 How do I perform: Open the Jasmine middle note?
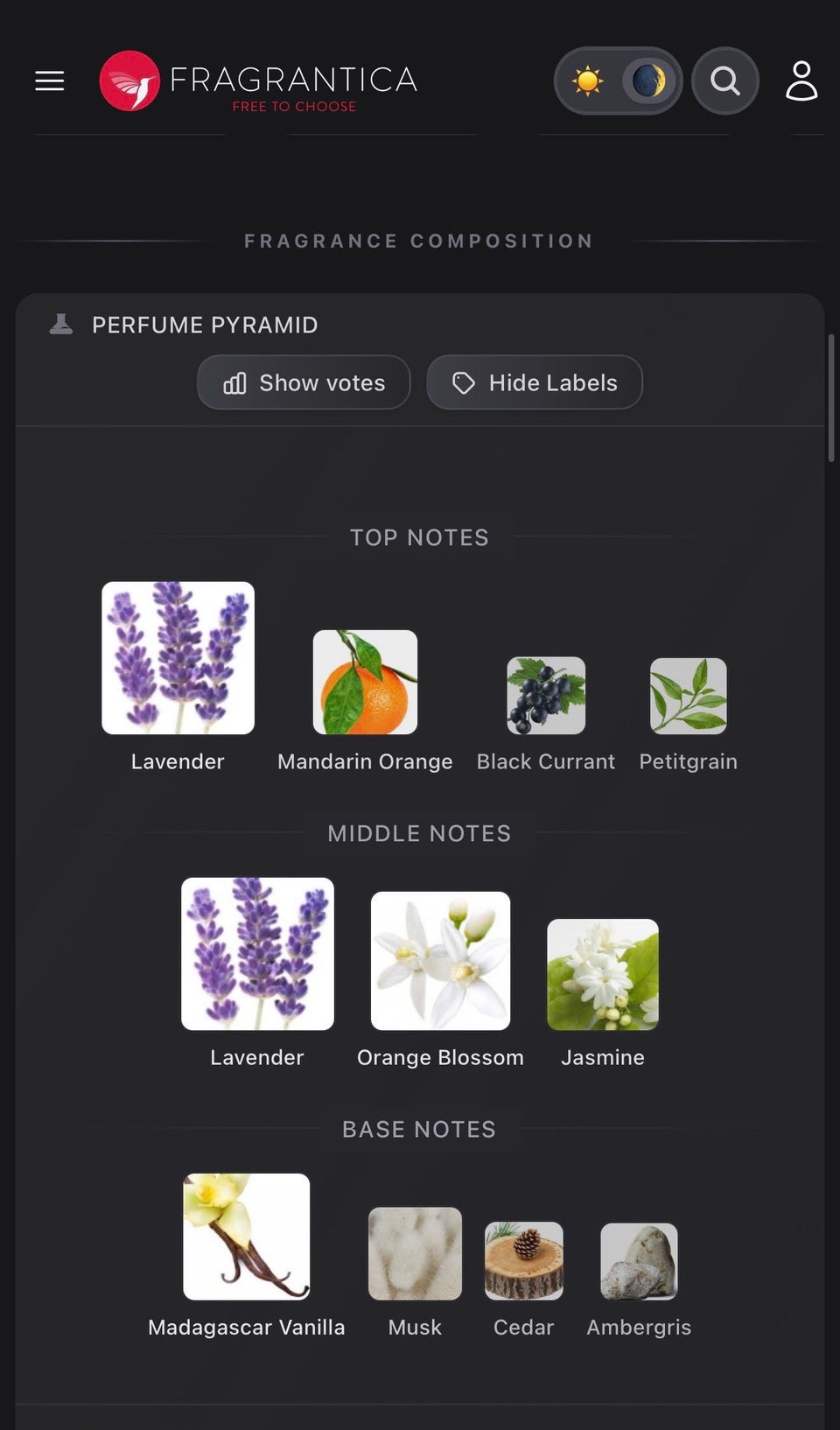pos(603,974)
